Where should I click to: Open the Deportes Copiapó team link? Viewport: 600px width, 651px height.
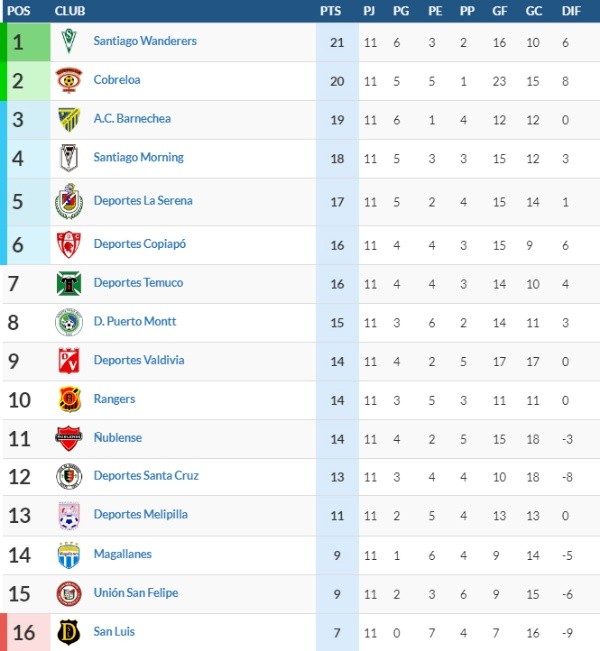point(140,243)
